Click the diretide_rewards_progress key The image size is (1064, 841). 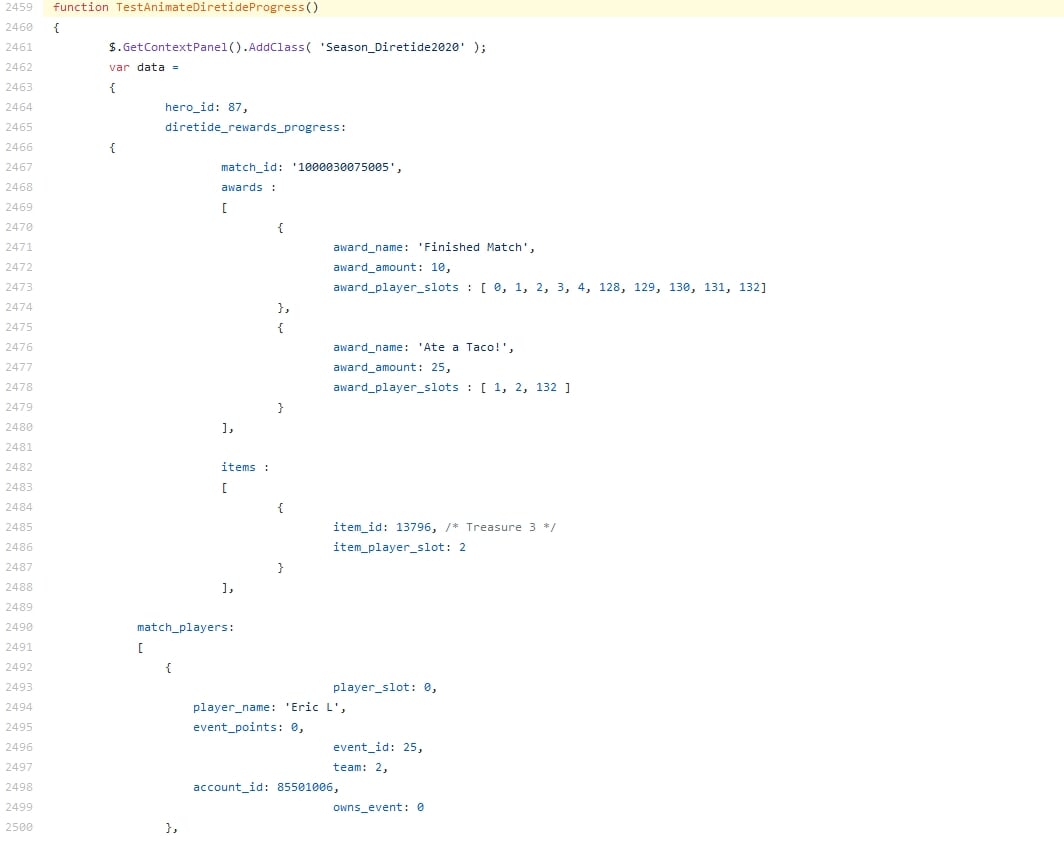[x=254, y=127]
